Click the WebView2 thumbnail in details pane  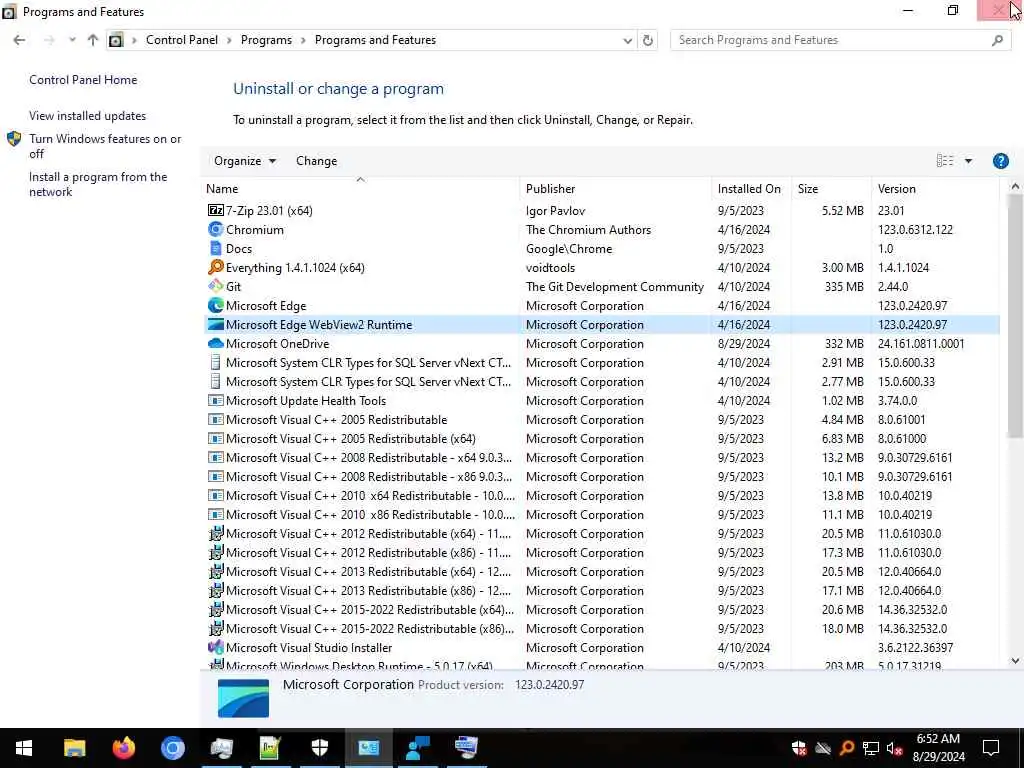click(243, 697)
